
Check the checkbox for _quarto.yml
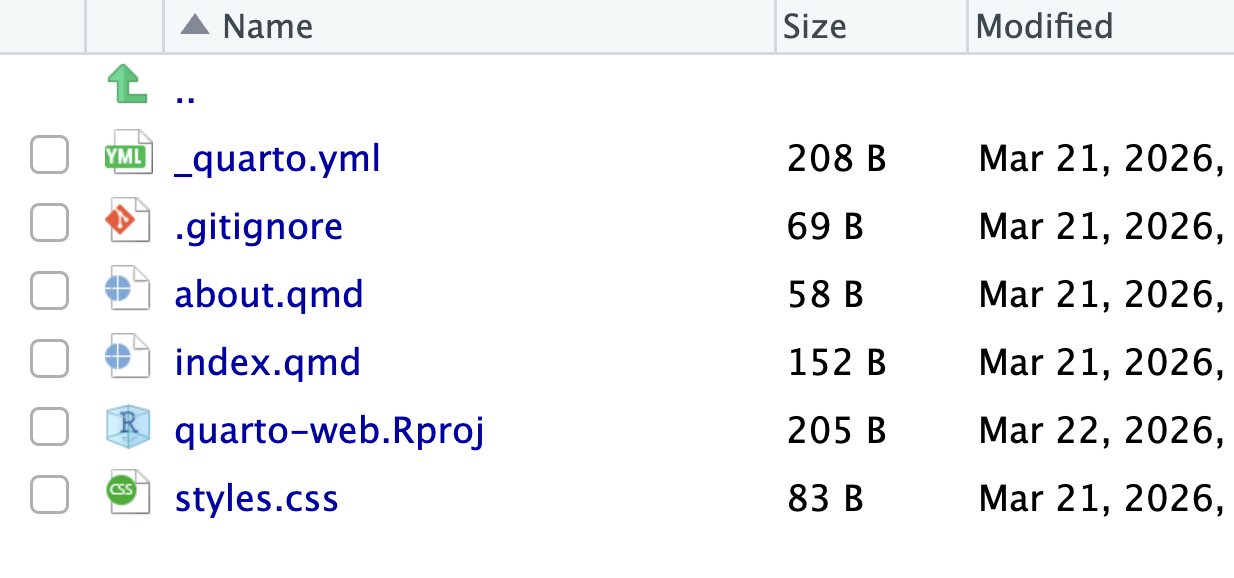[49, 156]
